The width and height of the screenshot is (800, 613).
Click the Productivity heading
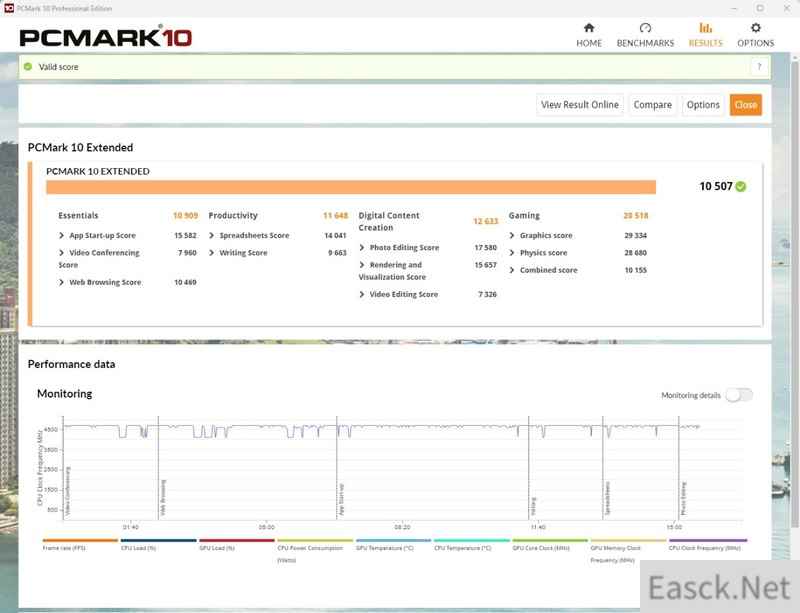(233, 215)
